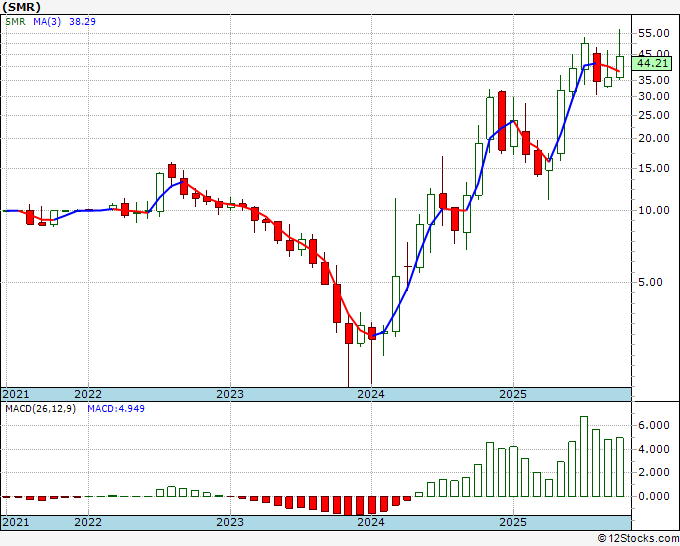Viewport: 680px width, 546px height.
Task: Click the 2023 label on MACD timeline
Action: pos(230,522)
